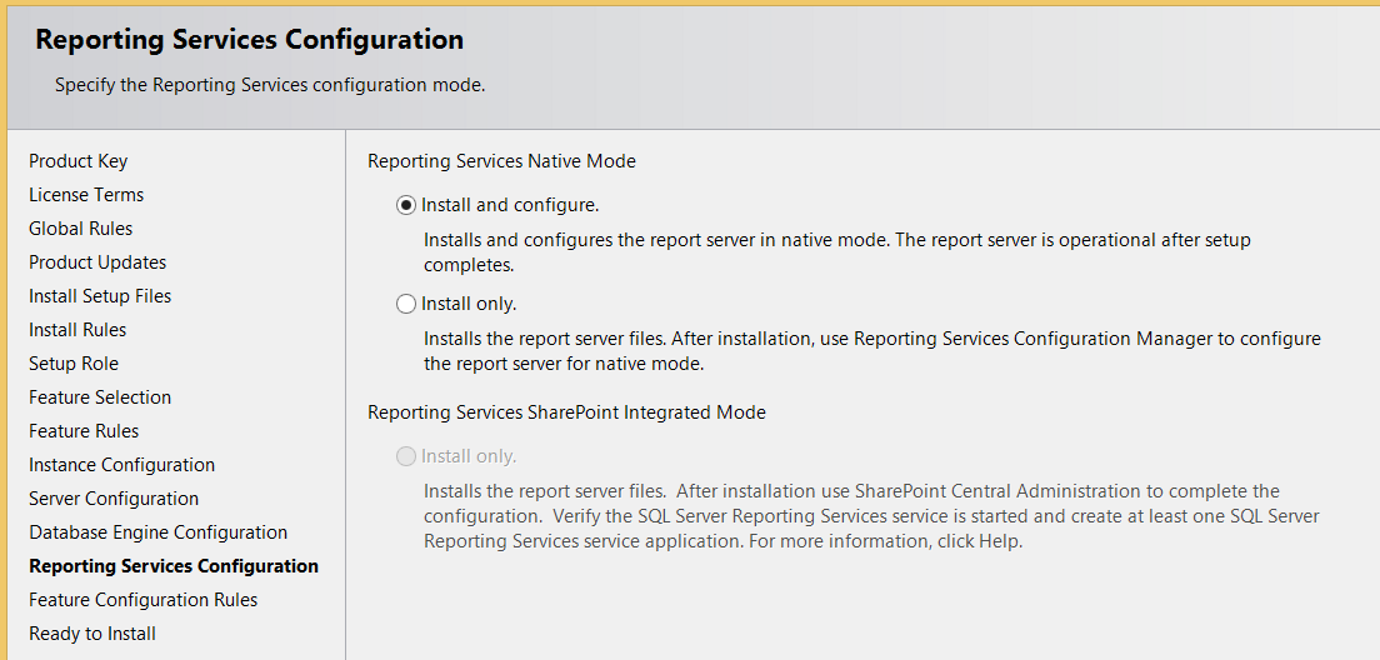Click the "Specify the Reporting Services configuration mode" subtitle
The width and height of the screenshot is (1380, 660).
[x=270, y=85]
